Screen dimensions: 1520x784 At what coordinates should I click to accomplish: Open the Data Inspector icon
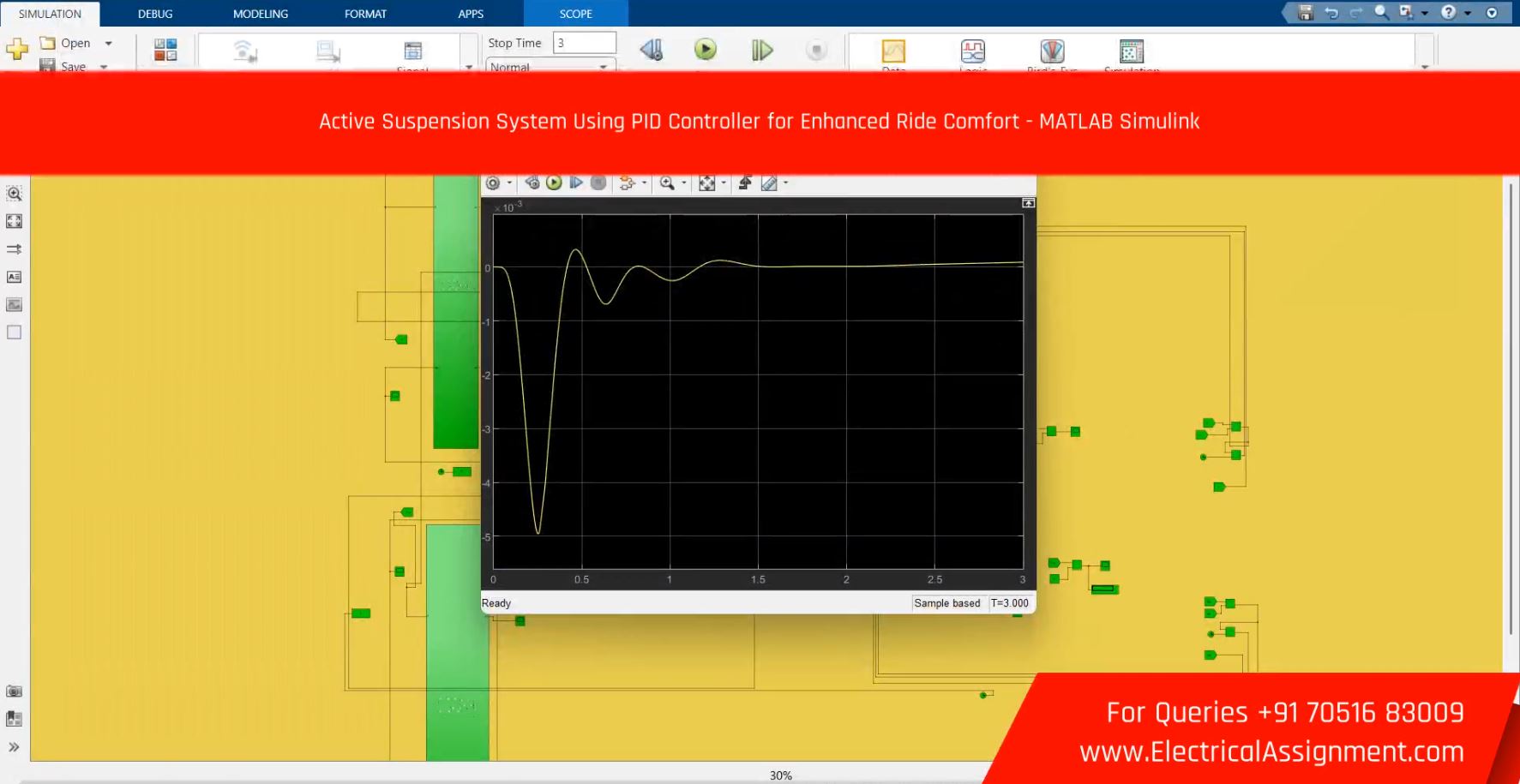[893, 51]
